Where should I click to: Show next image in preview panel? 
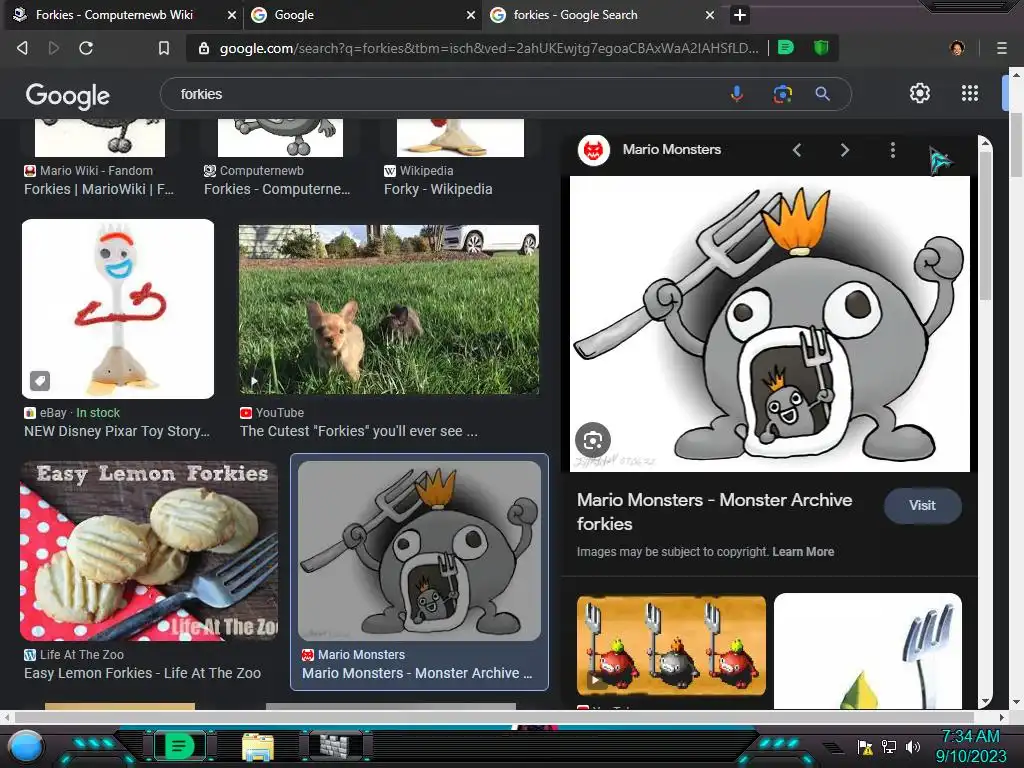[x=844, y=150]
